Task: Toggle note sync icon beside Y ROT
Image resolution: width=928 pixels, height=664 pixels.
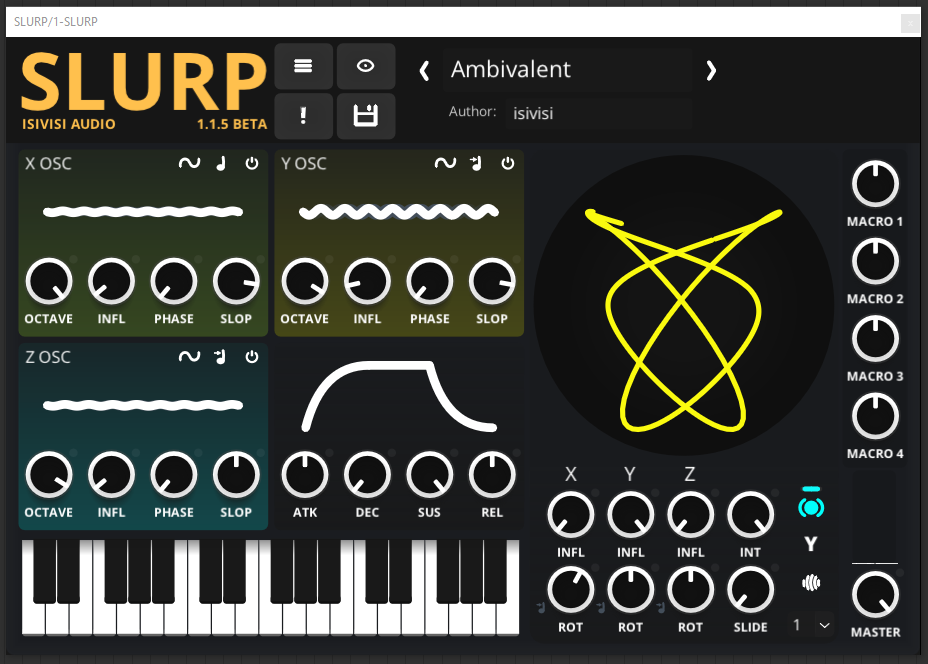Action: click(x=601, y=607)
